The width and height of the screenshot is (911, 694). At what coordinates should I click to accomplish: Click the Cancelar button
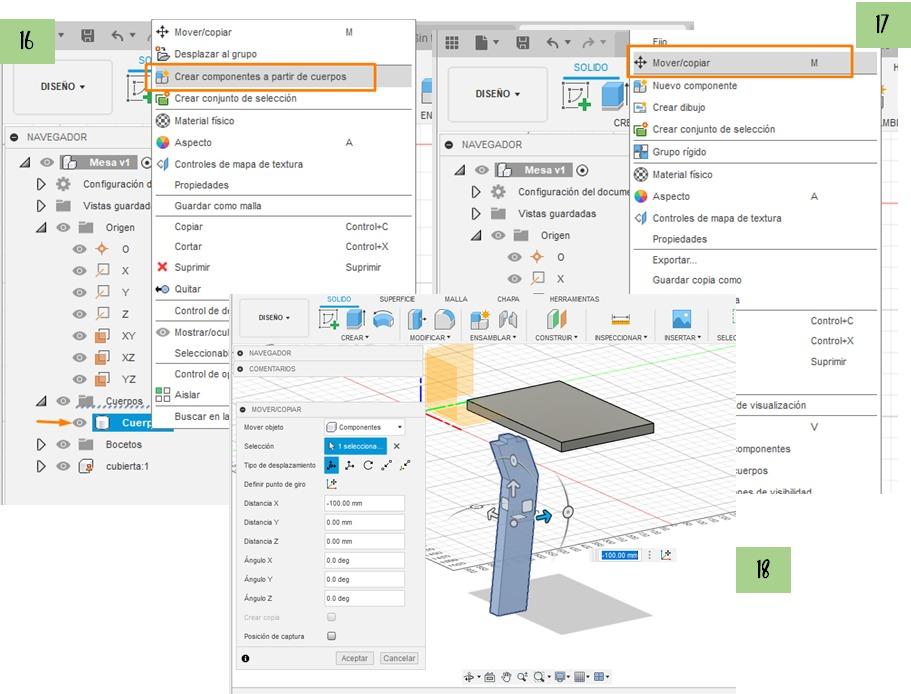[399, 658]
